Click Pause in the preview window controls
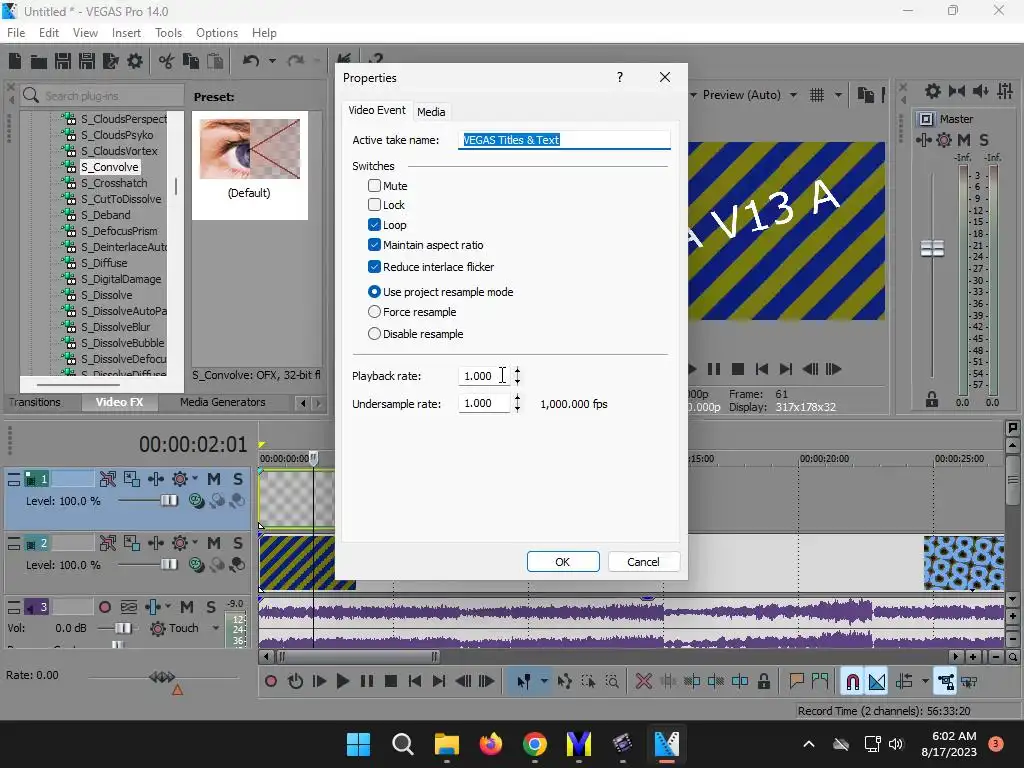Screen dimensions: 1024x768 [714, 369]
